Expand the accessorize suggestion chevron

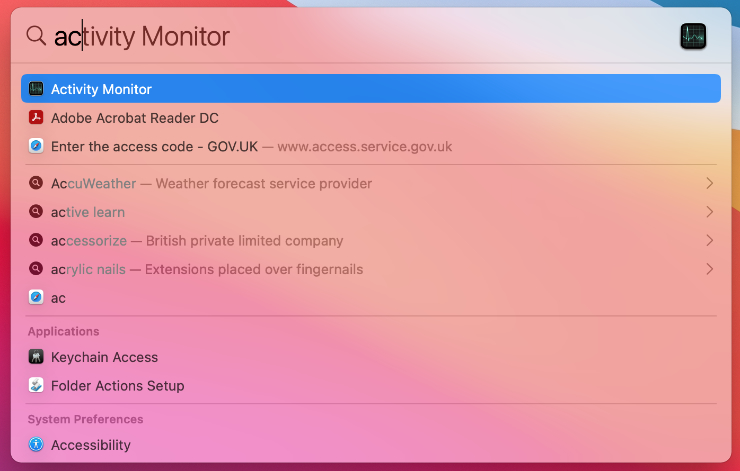pos(709,241)
